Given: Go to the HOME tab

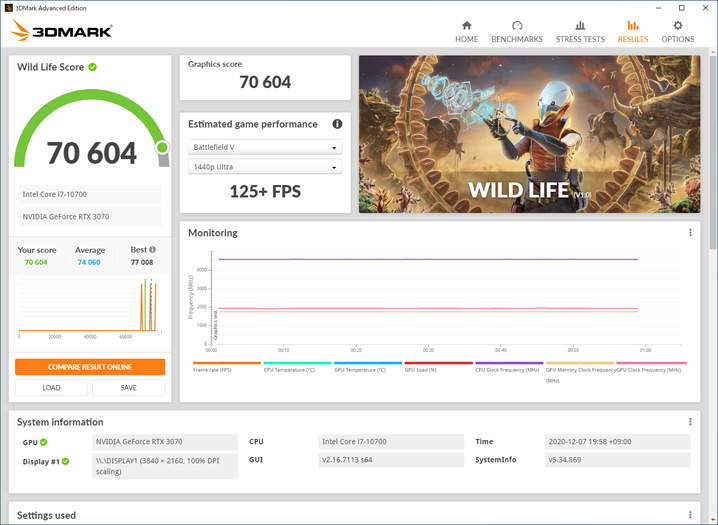Looking at the screenshot, I should point(466,32).
